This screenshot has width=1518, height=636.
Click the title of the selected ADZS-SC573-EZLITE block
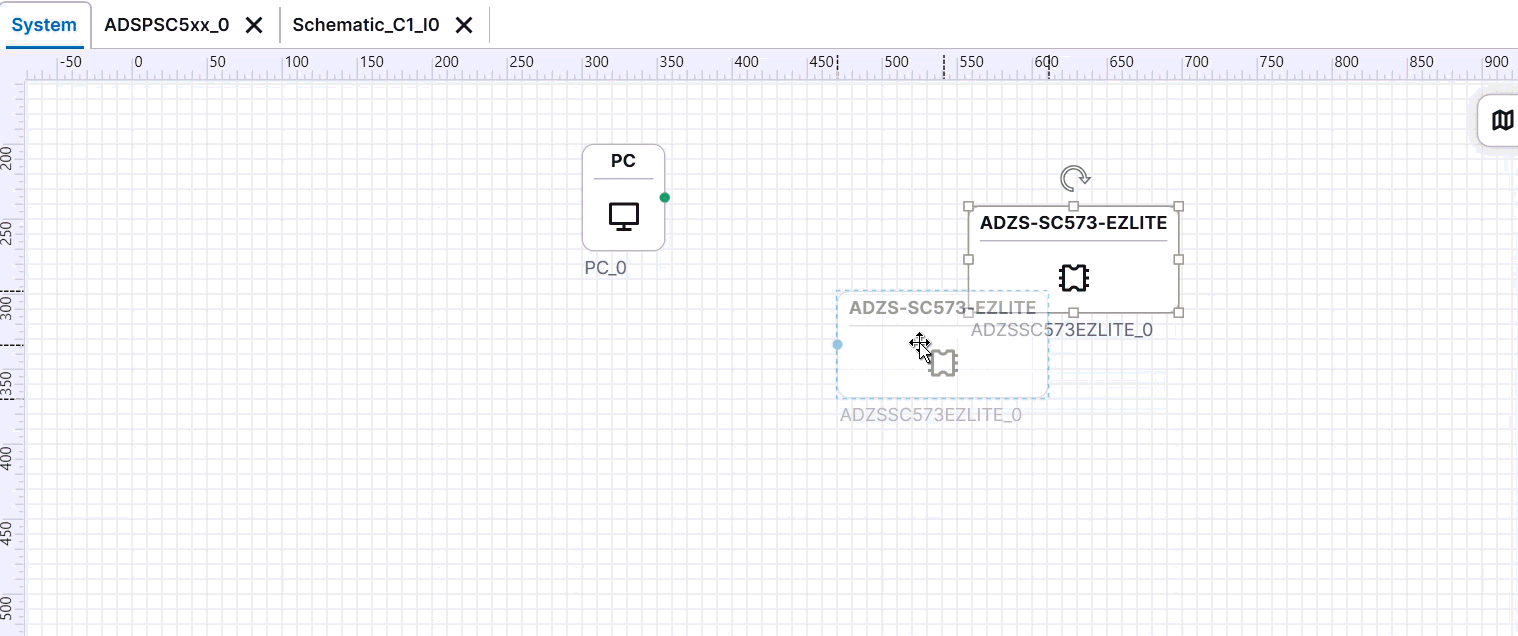click(x=1073, y=223)
